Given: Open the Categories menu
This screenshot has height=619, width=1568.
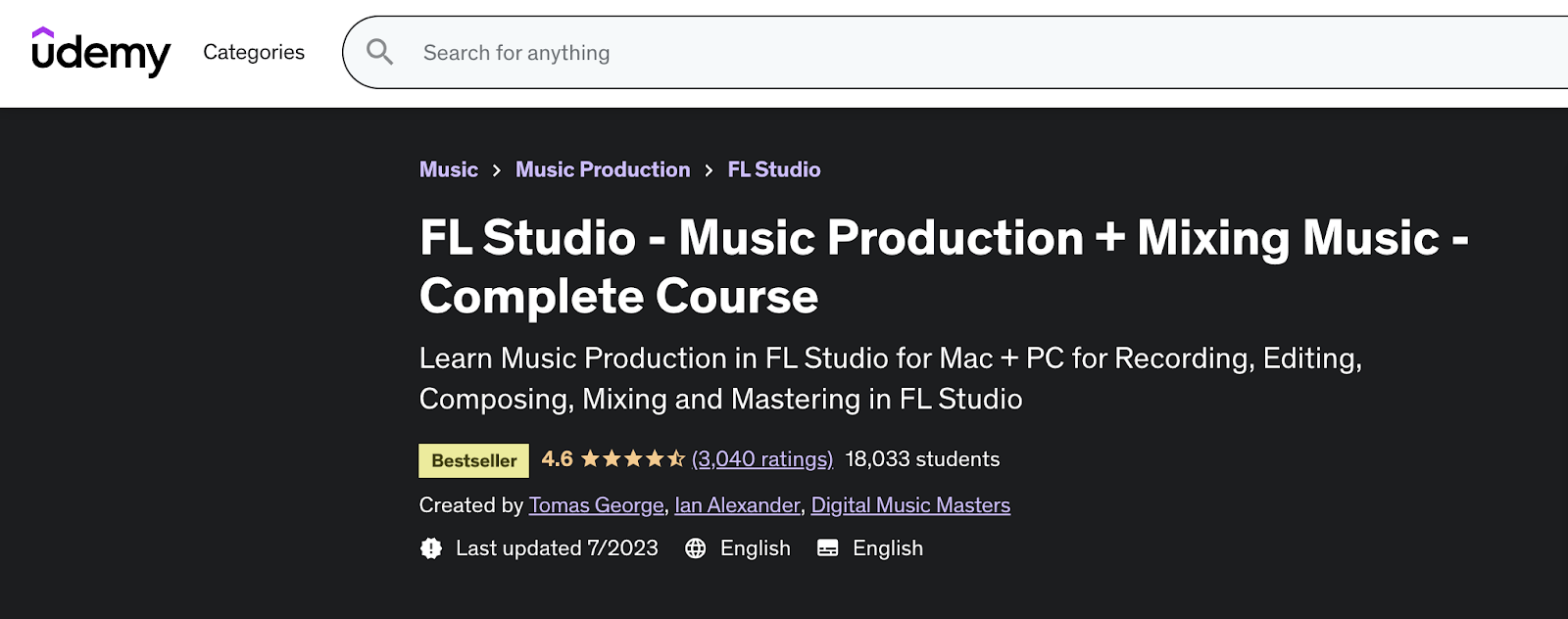Looking at the screenshot, I should [x=254, y=52].
